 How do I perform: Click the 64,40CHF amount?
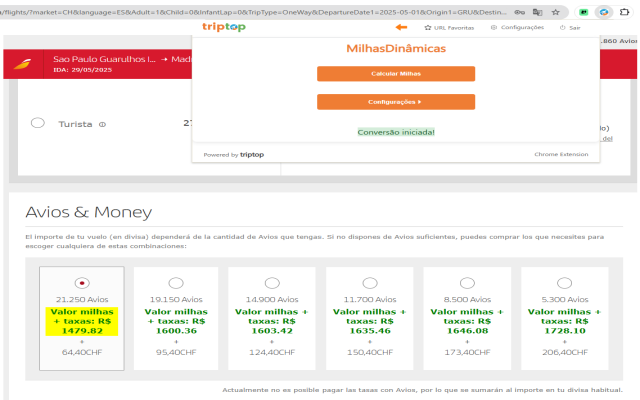(82, 352)
